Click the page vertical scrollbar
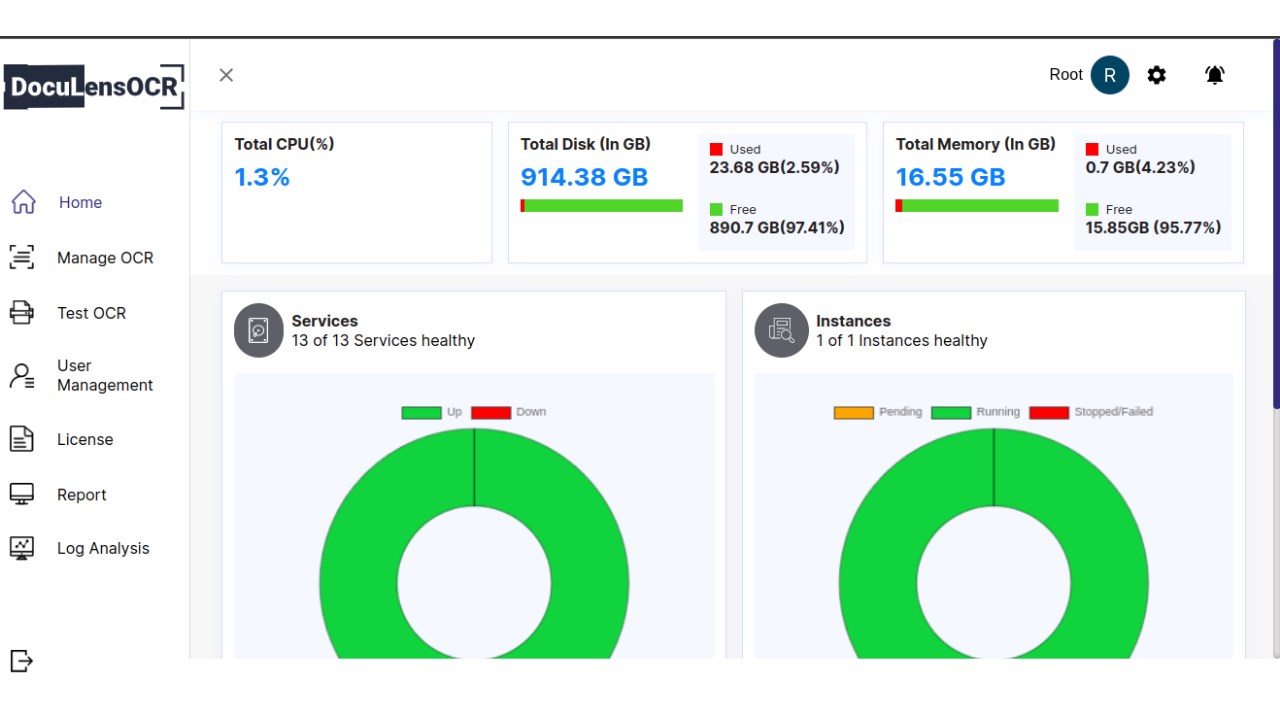This screenshot has width=1280, height=720. coord(1276,224)
